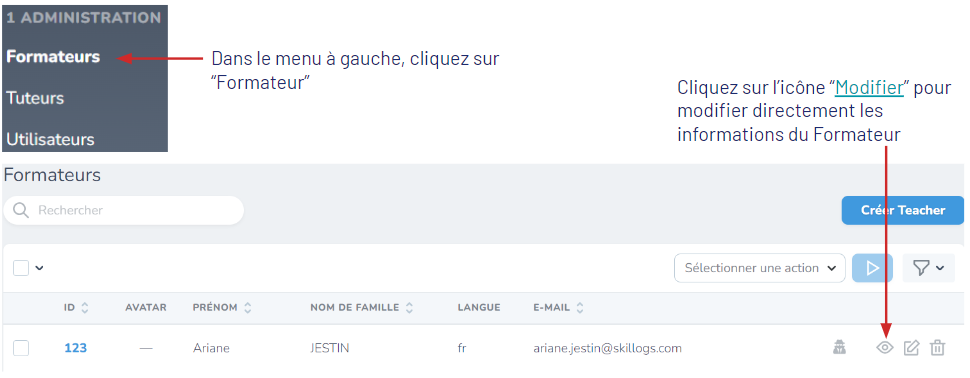The image size is (970, 378).
Task: Check the row checkbox for ID 123
Action: click(21, 348)
